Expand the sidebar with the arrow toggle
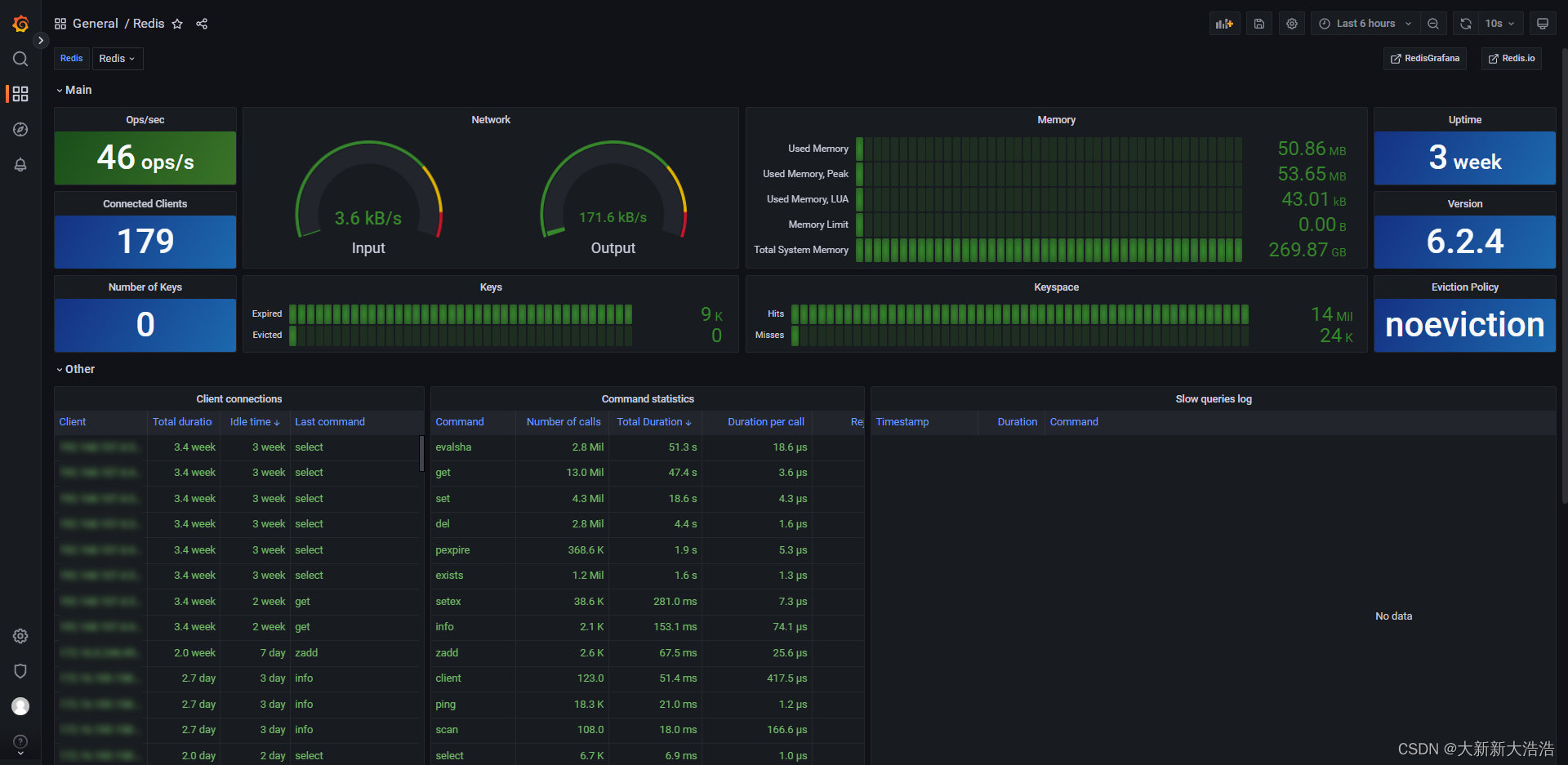The height and width of the screenshot is (765, 1568). pos(41,40)
